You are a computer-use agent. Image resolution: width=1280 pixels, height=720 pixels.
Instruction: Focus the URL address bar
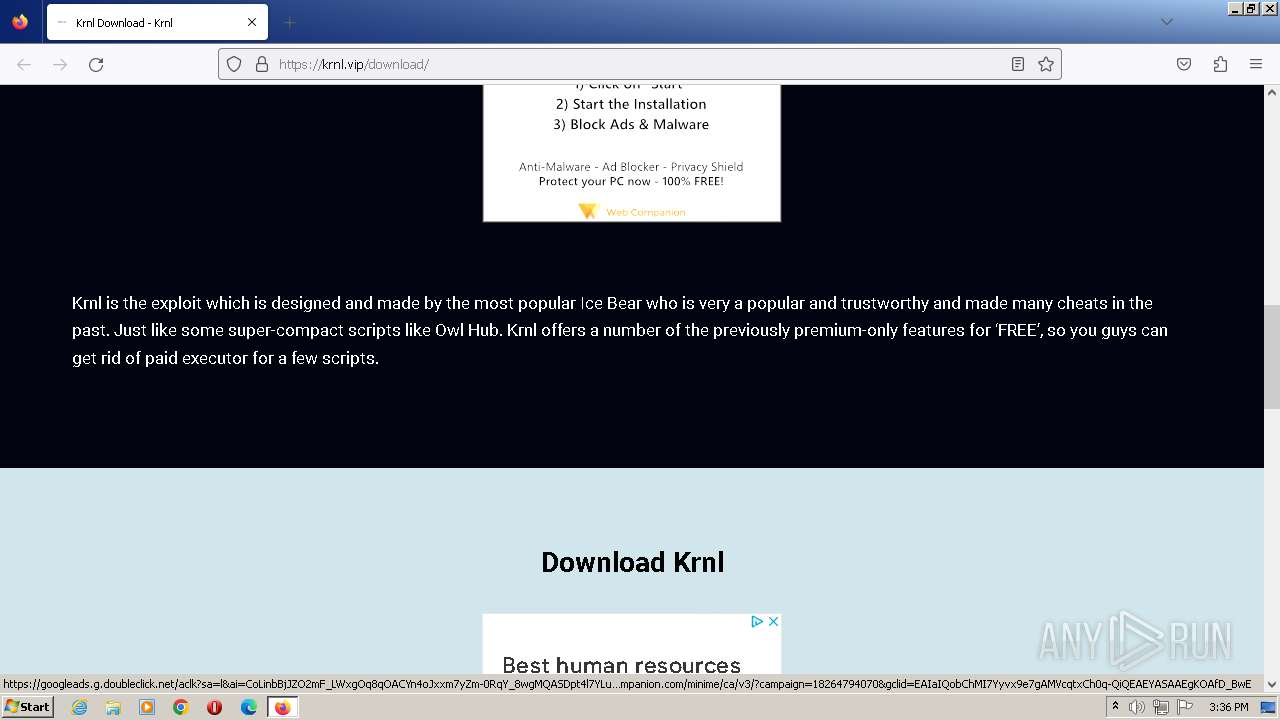point(640,64)
